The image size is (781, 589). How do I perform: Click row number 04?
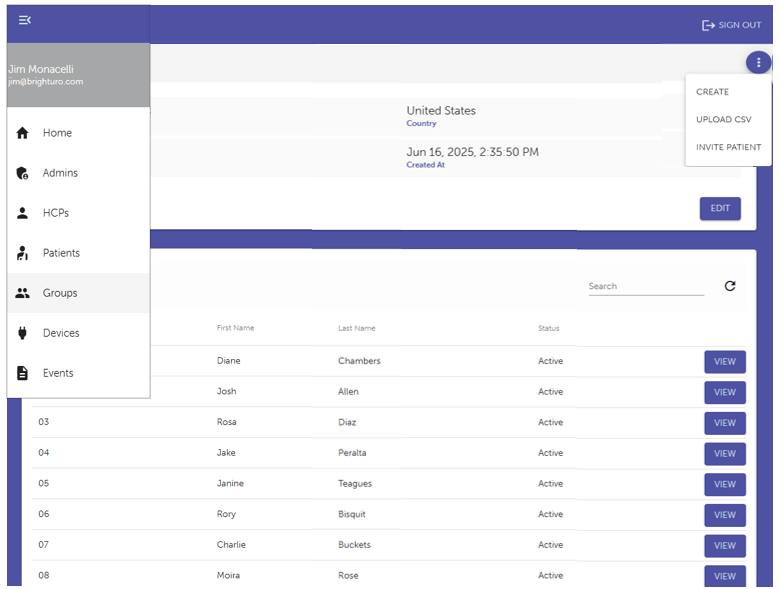pyautogui.click(x=44, y=453)
